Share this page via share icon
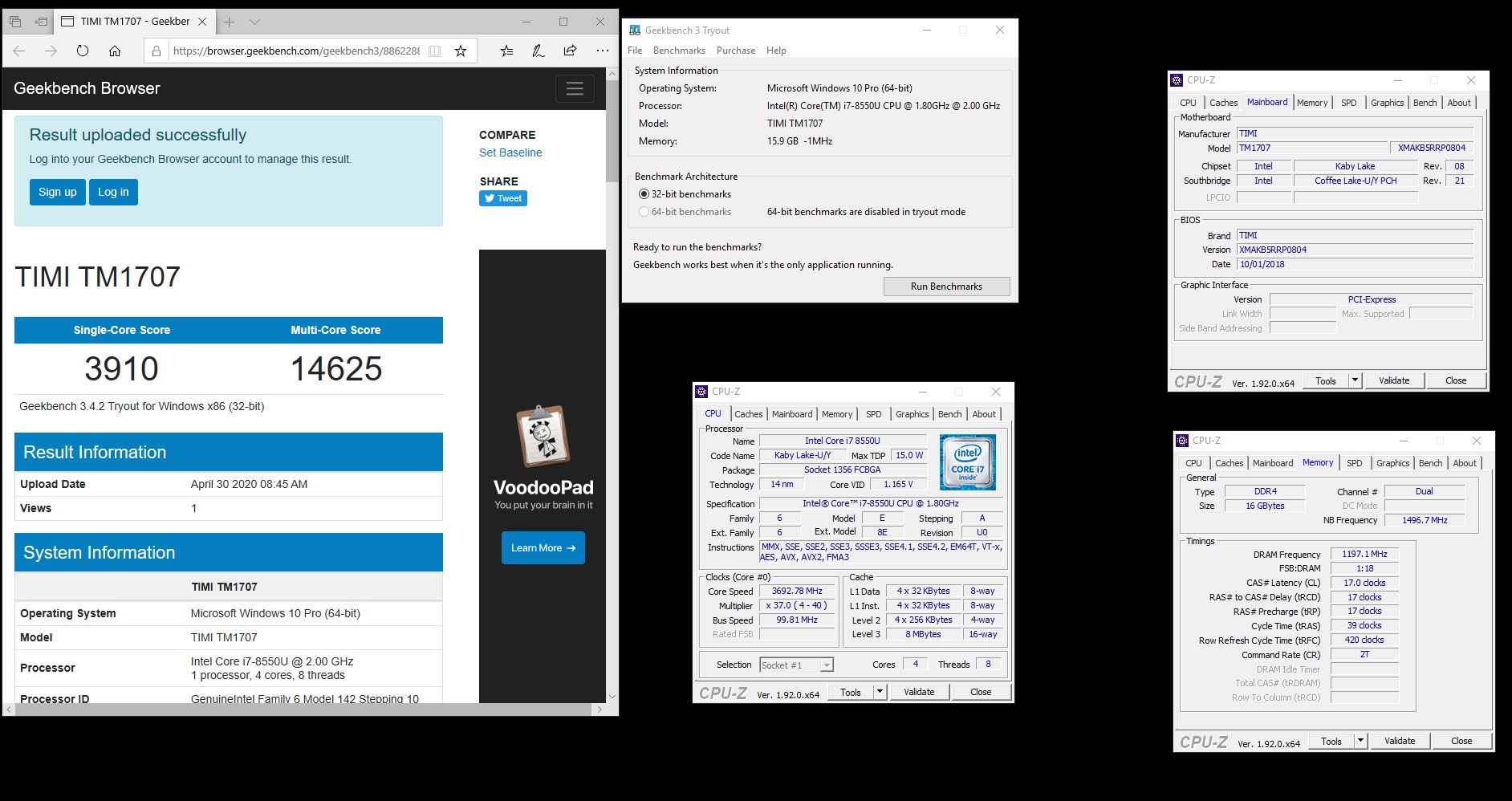 click(570, 51)
